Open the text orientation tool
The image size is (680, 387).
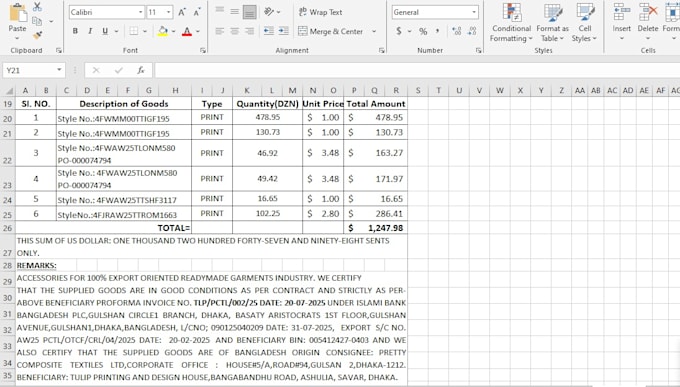[269, 12]
